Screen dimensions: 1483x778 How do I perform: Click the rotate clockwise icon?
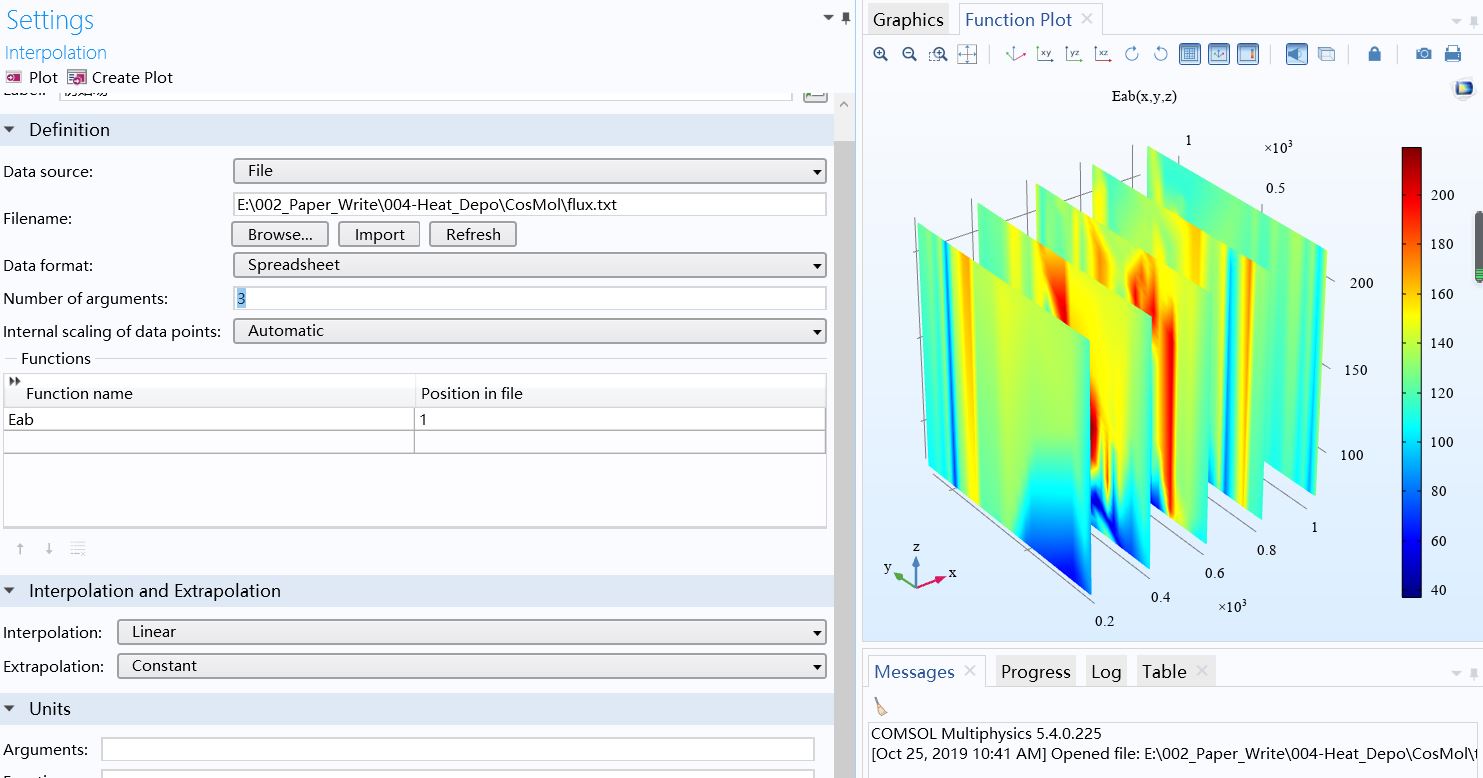(1132, 54)
